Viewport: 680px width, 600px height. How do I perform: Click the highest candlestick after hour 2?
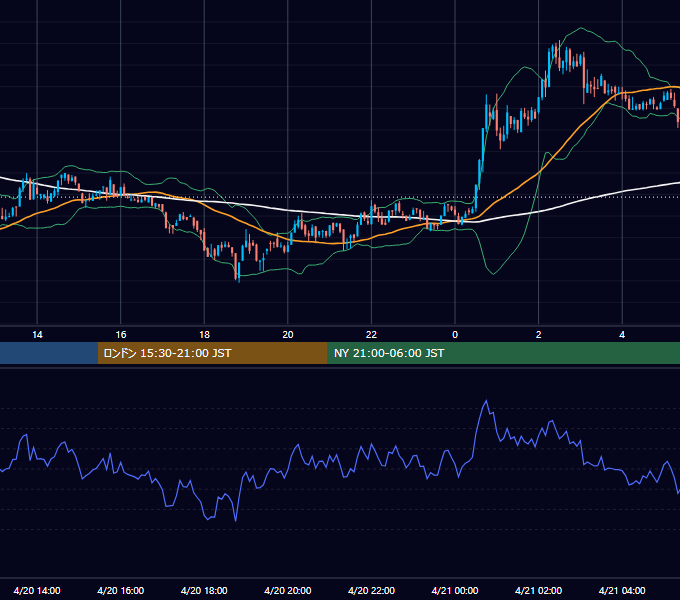click(x=559, y=54)
